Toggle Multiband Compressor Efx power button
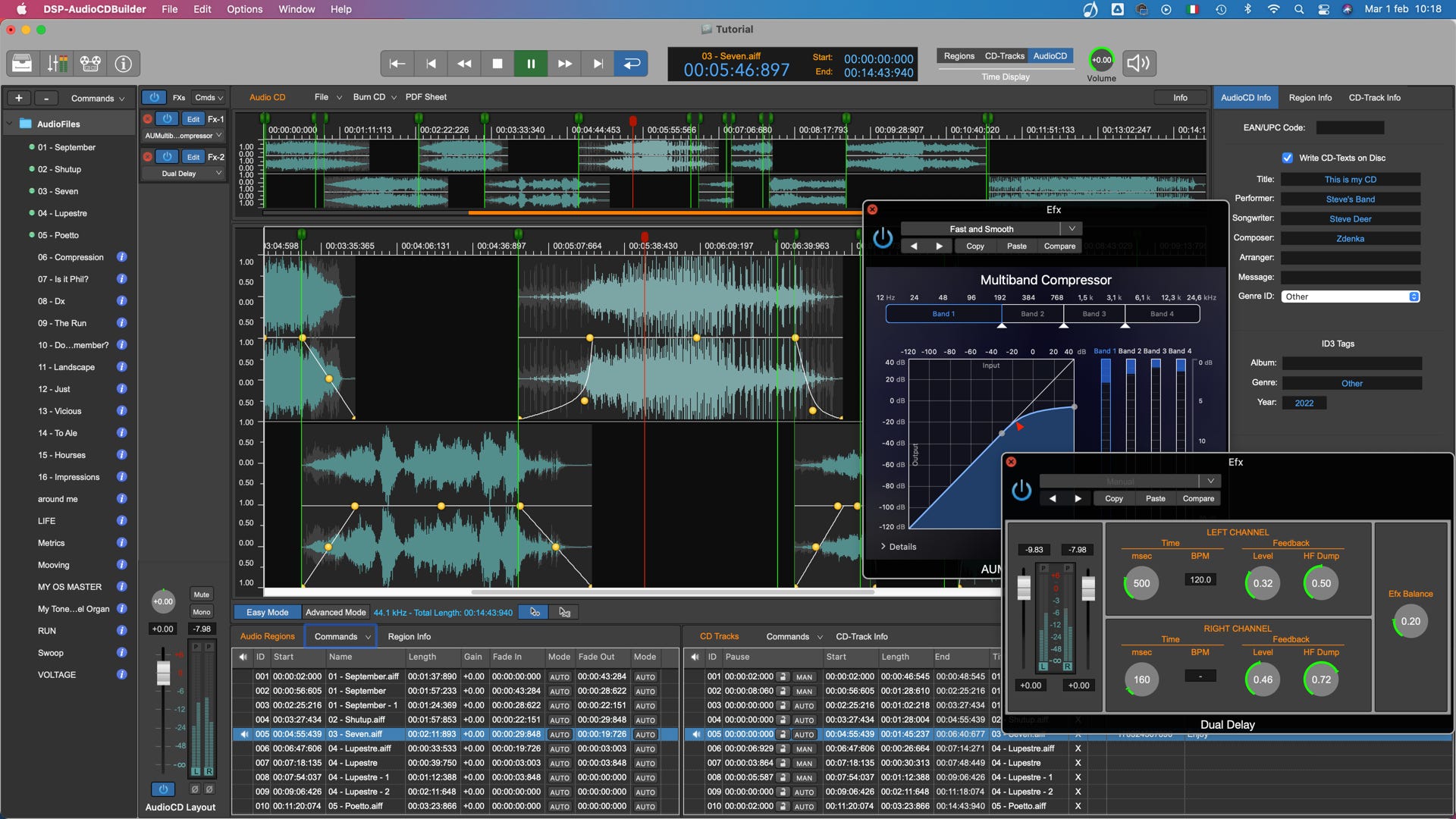This screenshot has height=819, width=1456. (x=883, y=238)
